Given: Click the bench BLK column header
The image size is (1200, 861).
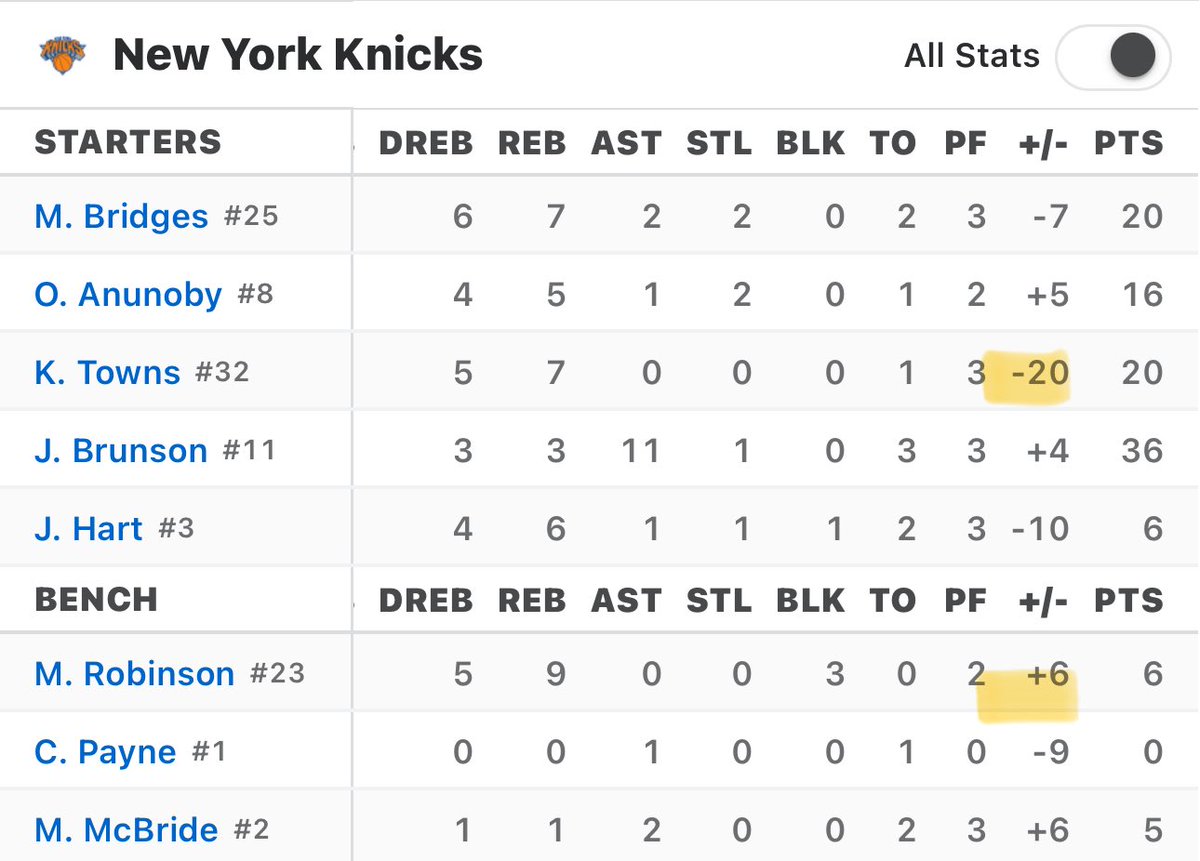Looking at the screenshot, I should pos(810,600).
